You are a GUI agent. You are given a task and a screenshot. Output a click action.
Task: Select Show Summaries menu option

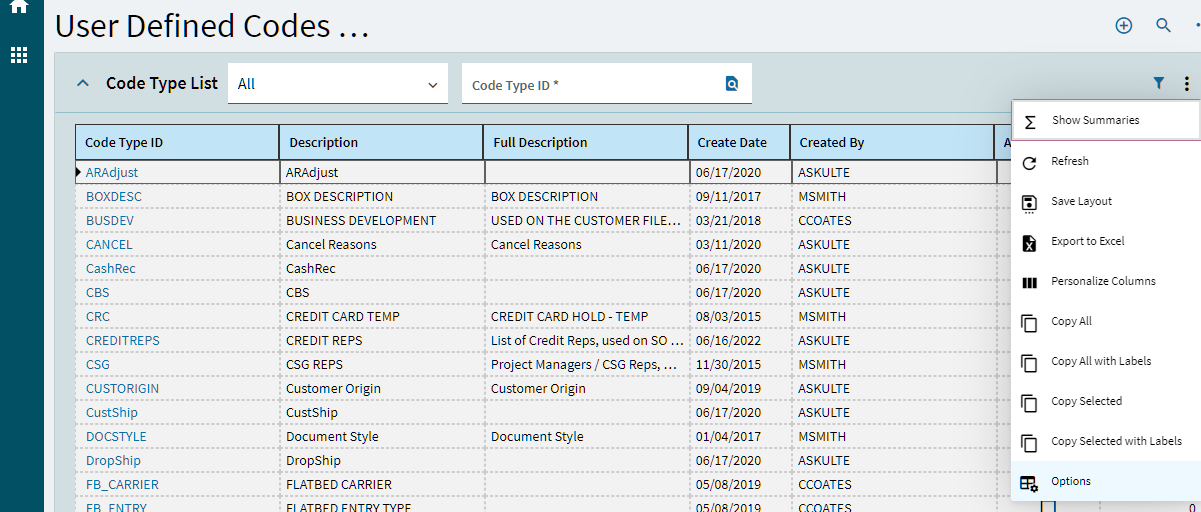[1094, 121]
